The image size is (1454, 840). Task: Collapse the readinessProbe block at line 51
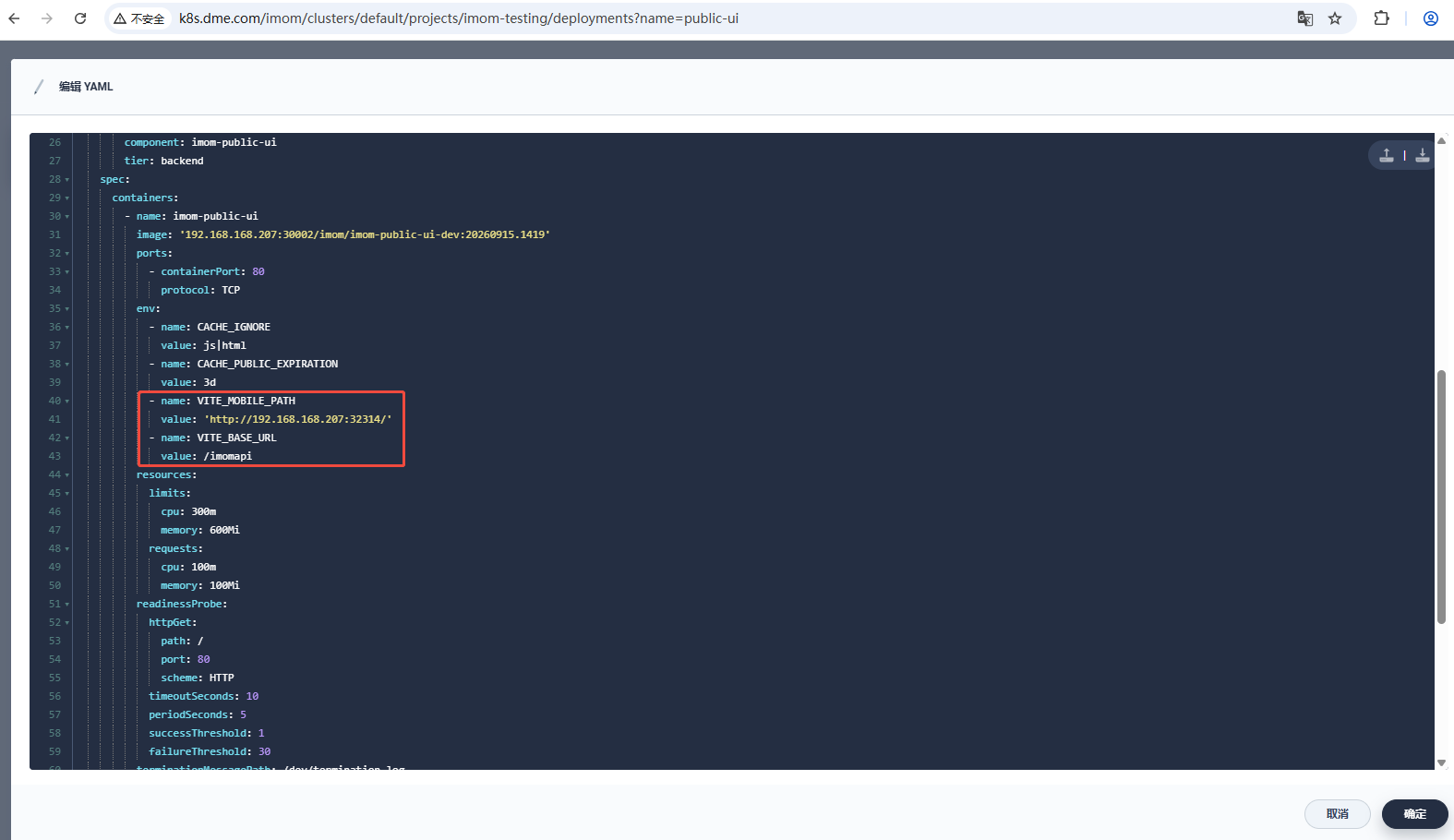pos(67,605)
